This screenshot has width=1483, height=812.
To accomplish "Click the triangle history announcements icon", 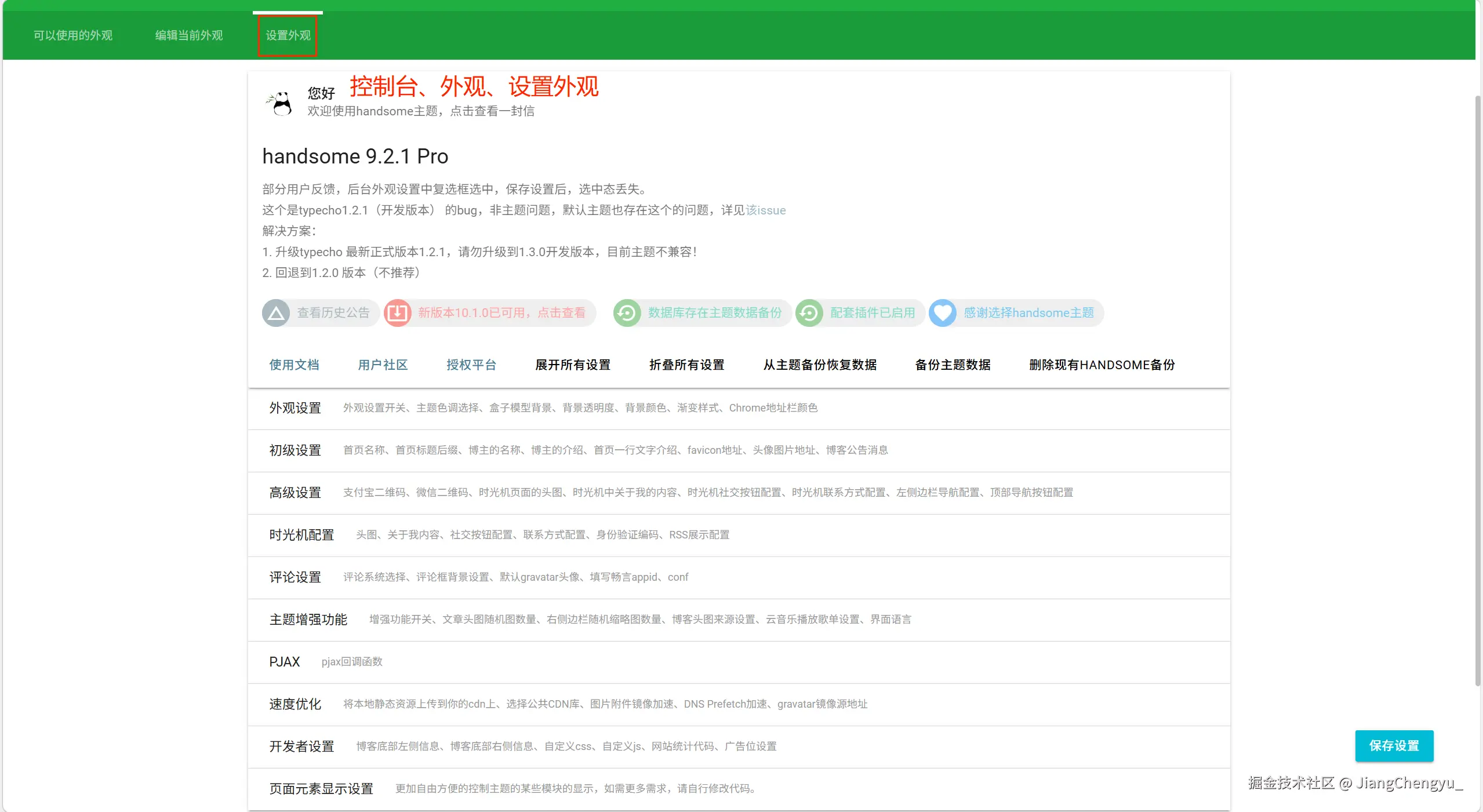I will point(276,314).
